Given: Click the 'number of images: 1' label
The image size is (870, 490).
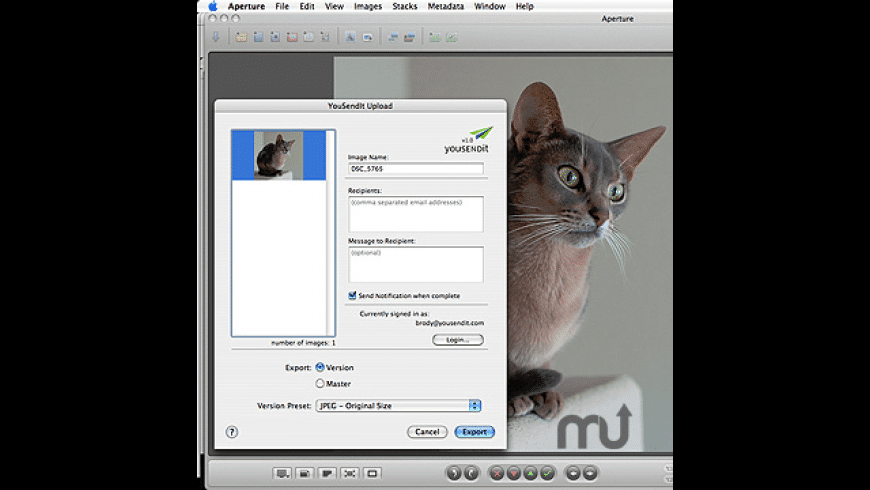Looking at the screenshot, I should pyautogui.click(x=303, y=343).
